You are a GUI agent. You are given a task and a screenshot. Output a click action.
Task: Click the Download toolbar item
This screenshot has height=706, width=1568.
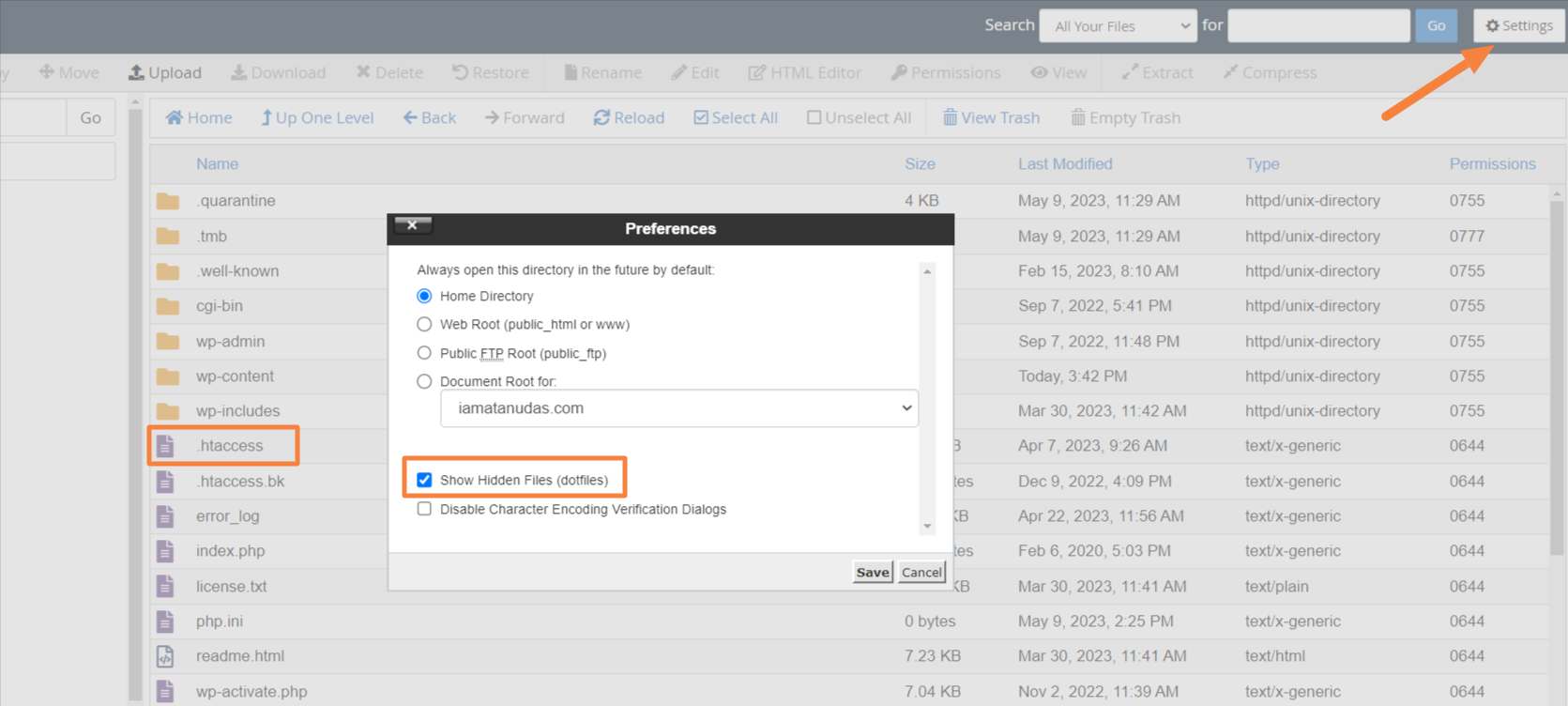pos(279,72)
